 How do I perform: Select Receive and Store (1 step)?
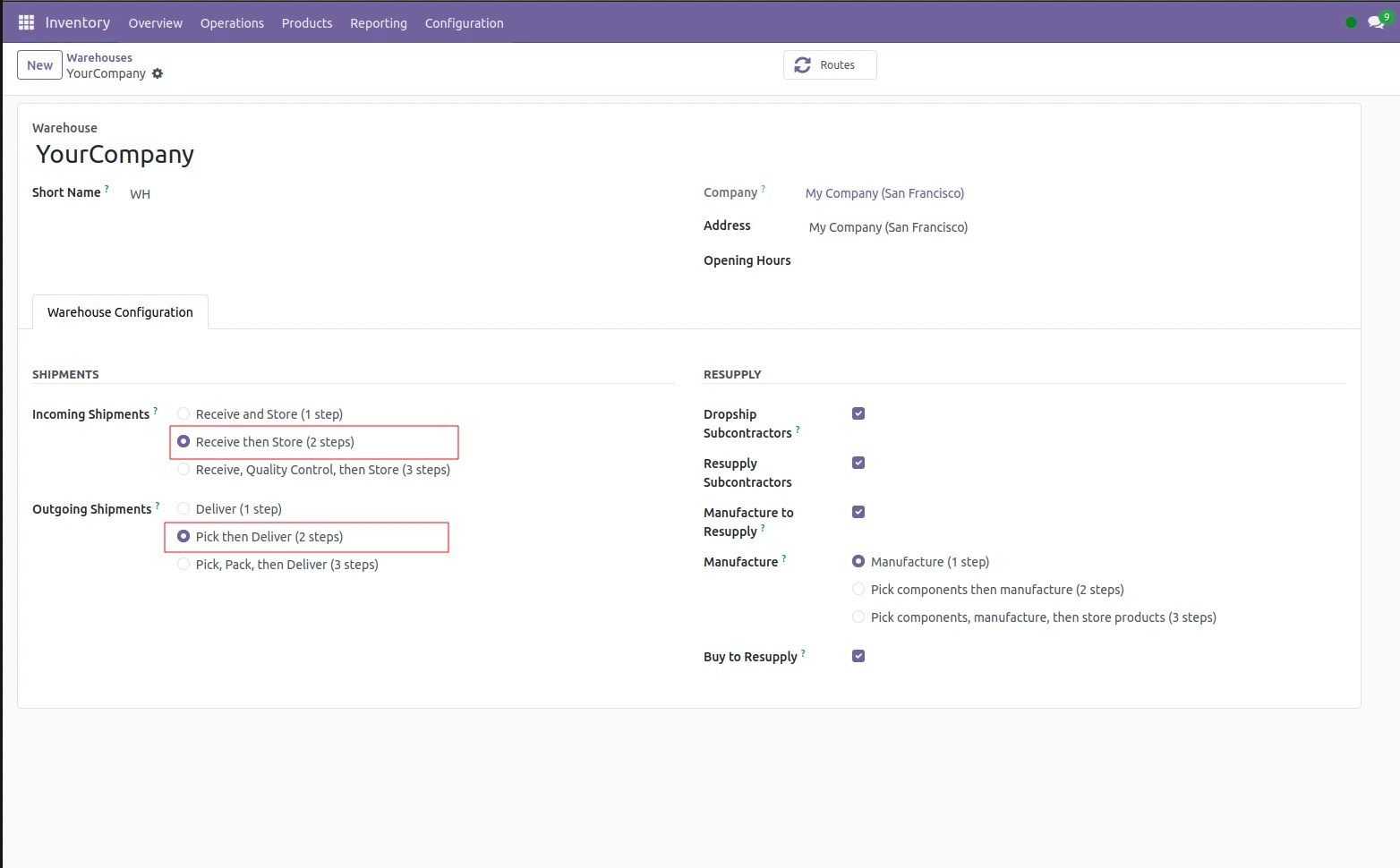(x=184, y=414)
